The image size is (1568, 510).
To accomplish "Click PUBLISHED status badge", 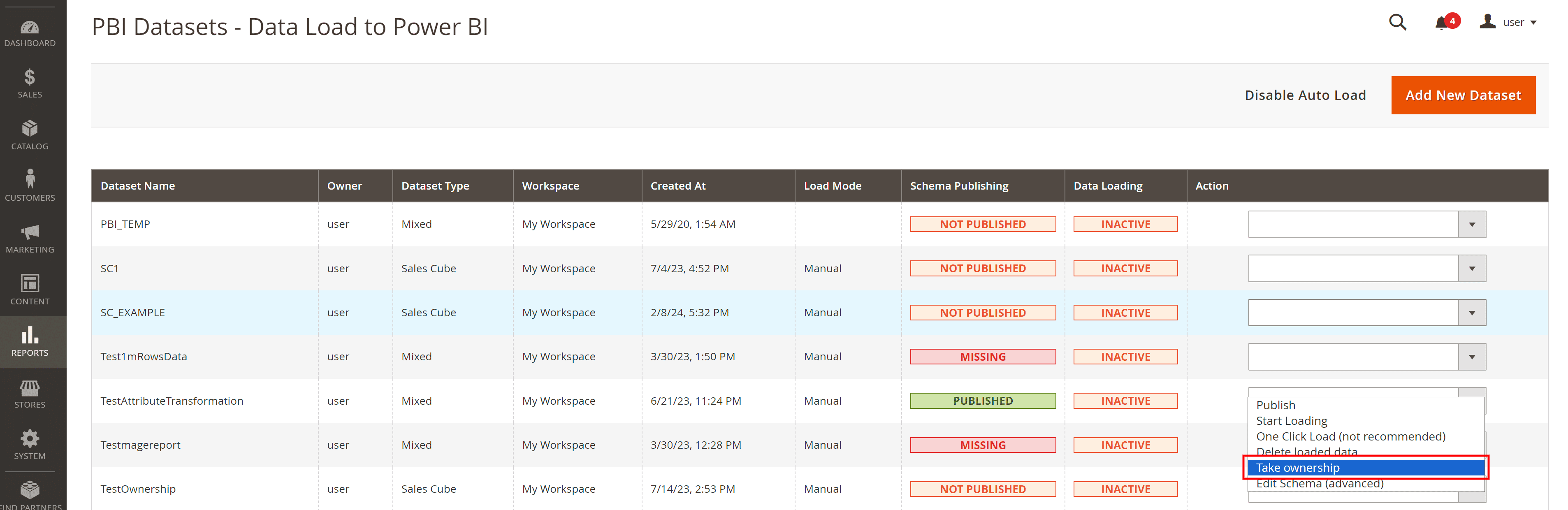I will point(983,401).
